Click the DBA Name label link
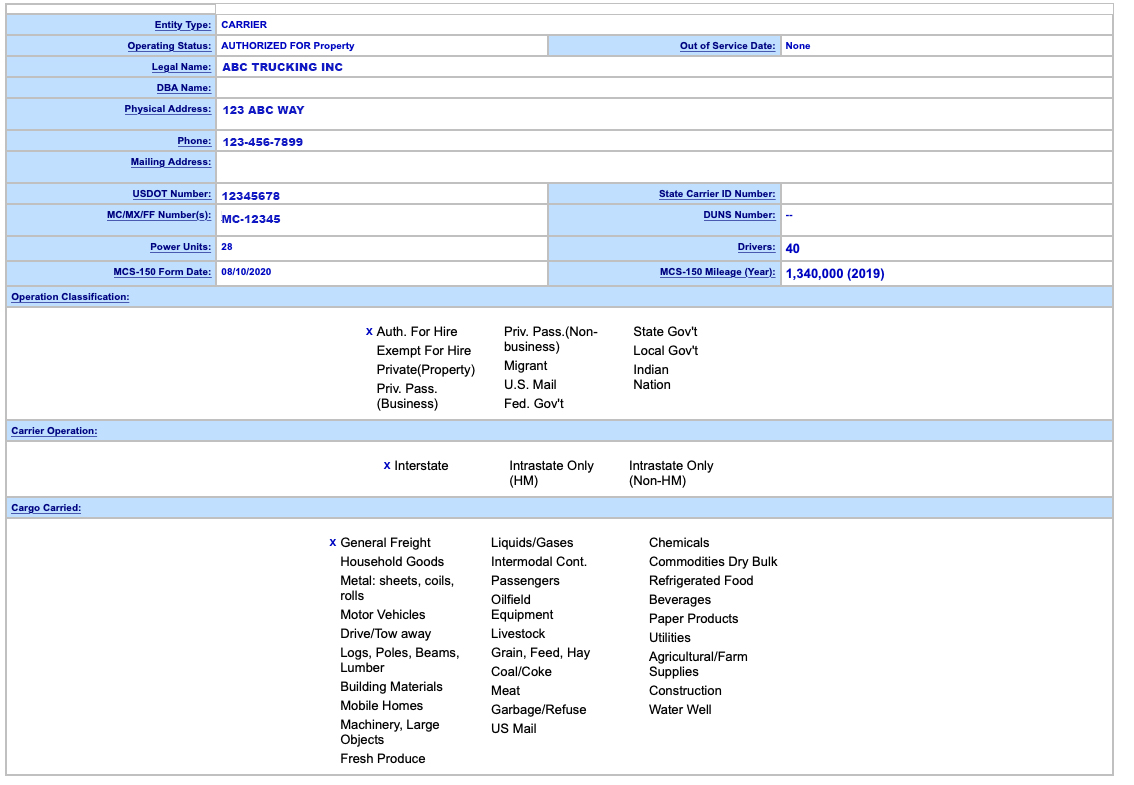The width and height of the screenshot is (1134, 785). coord(183,88)
